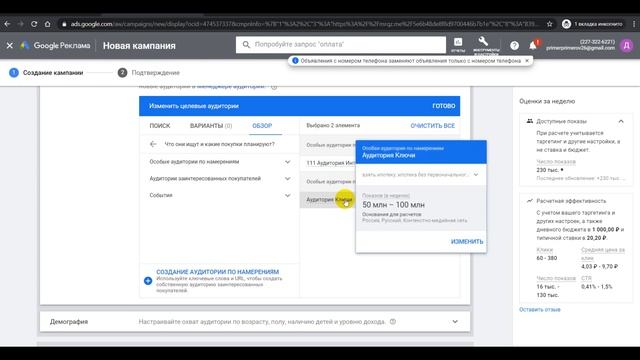Open the Help question mark icon
Screen dimensions: 640x360
514,45
